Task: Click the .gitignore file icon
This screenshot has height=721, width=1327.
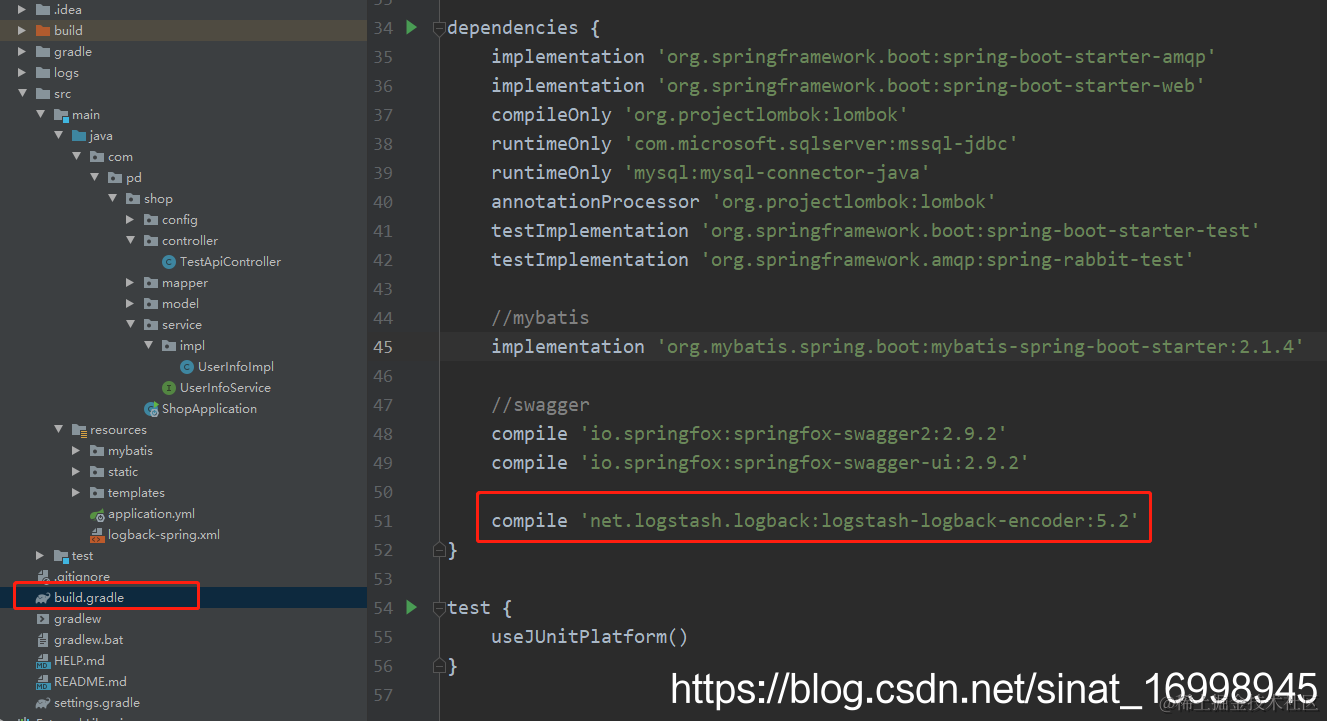Action: point(43,577)
